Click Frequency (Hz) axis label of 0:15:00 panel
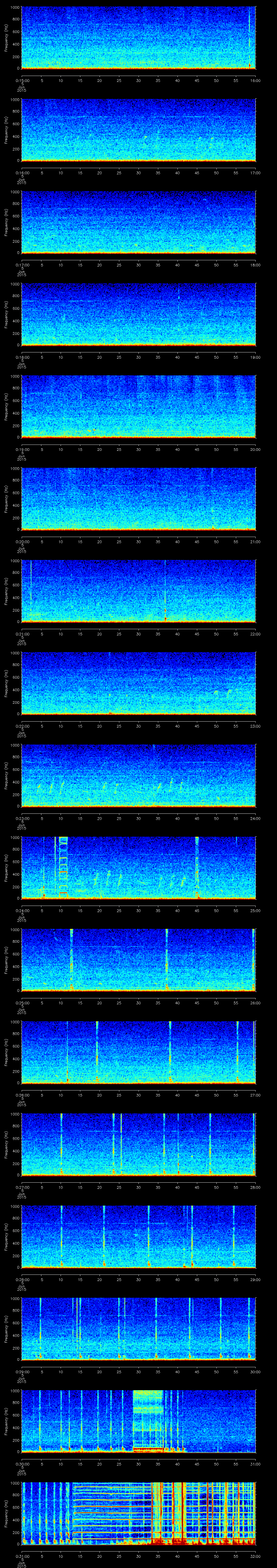 tap(6, 38)
